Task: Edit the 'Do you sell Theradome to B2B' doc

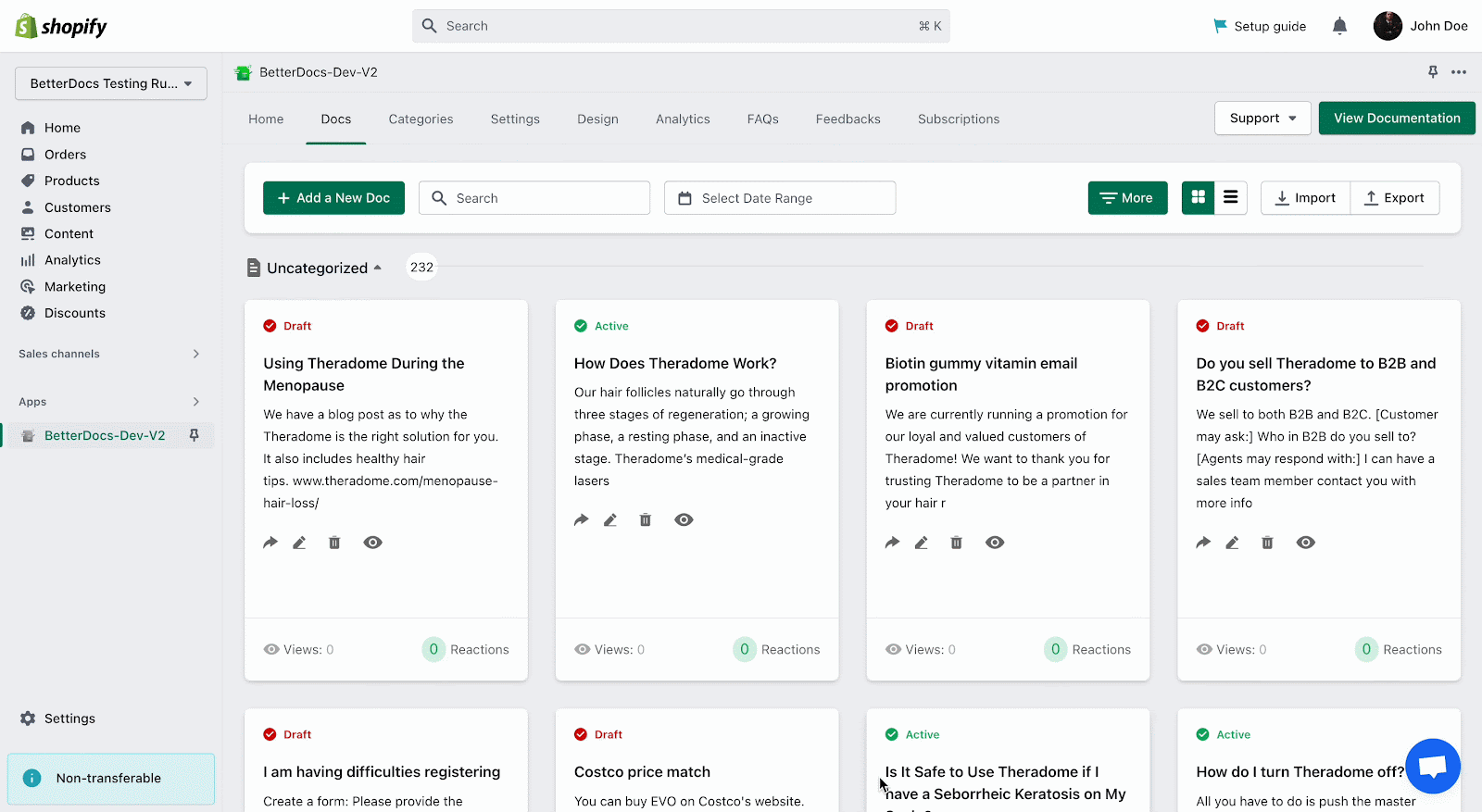Action: [x=1232, y=543]
